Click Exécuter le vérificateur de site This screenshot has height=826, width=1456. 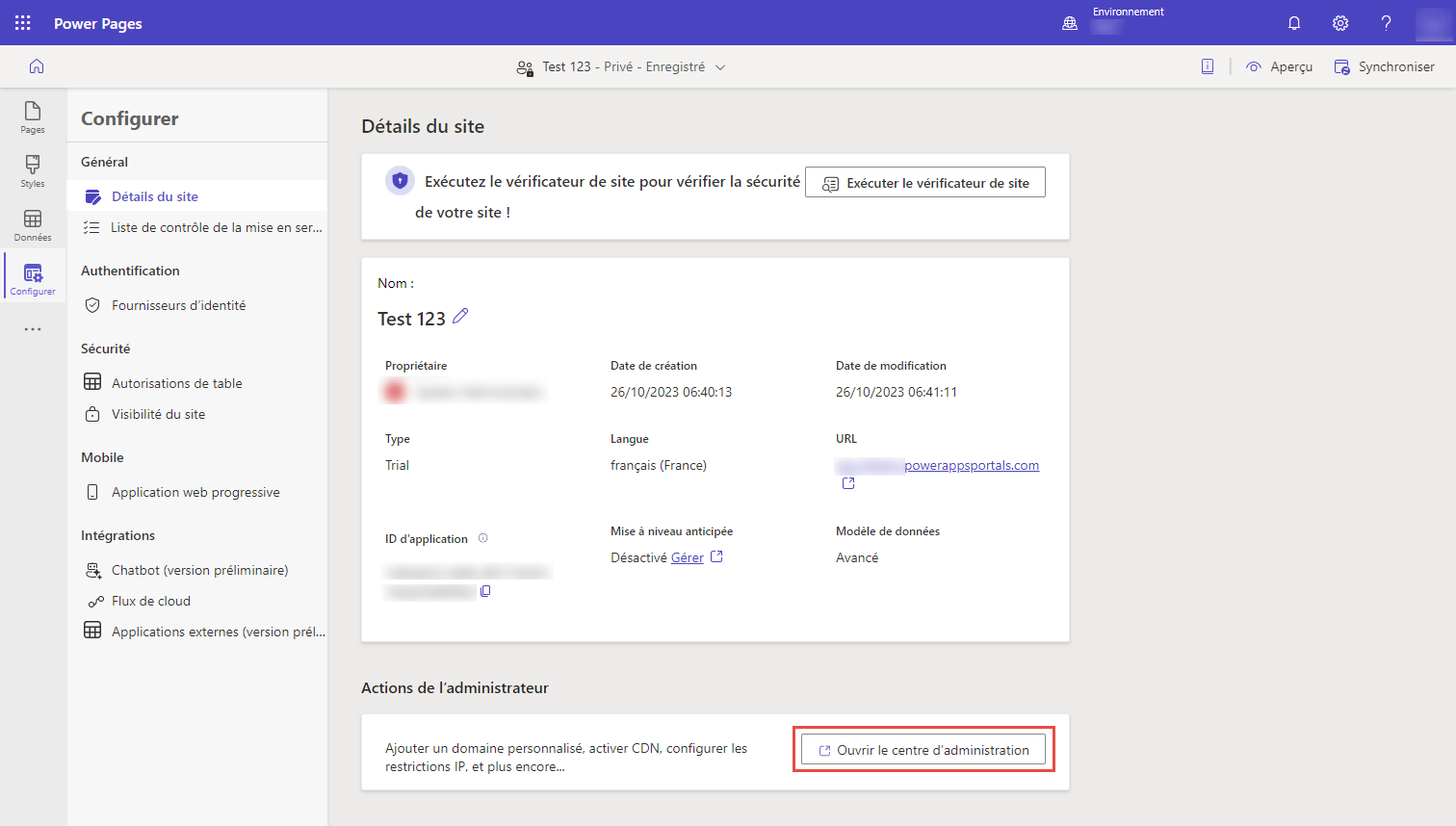925,183
